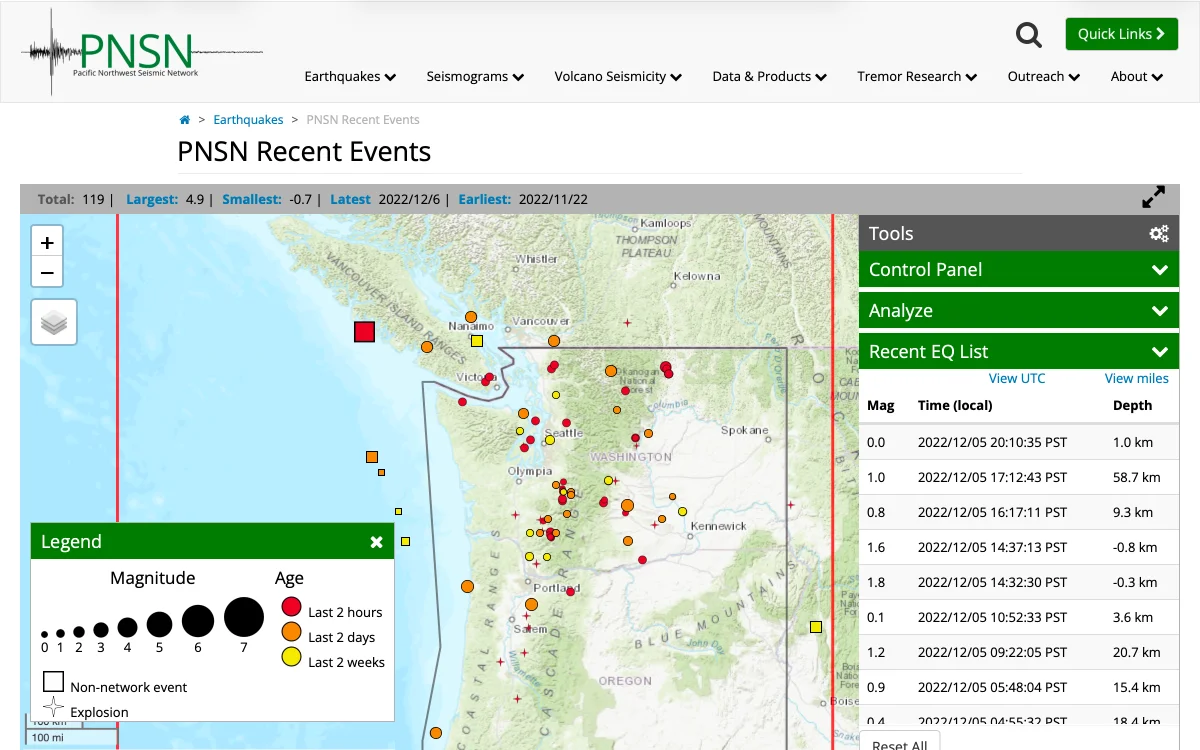Image resolution: width=1200 pixels, height=750 pixels.
Task: Expand the Control Panel section
Action: [1019, 270]
